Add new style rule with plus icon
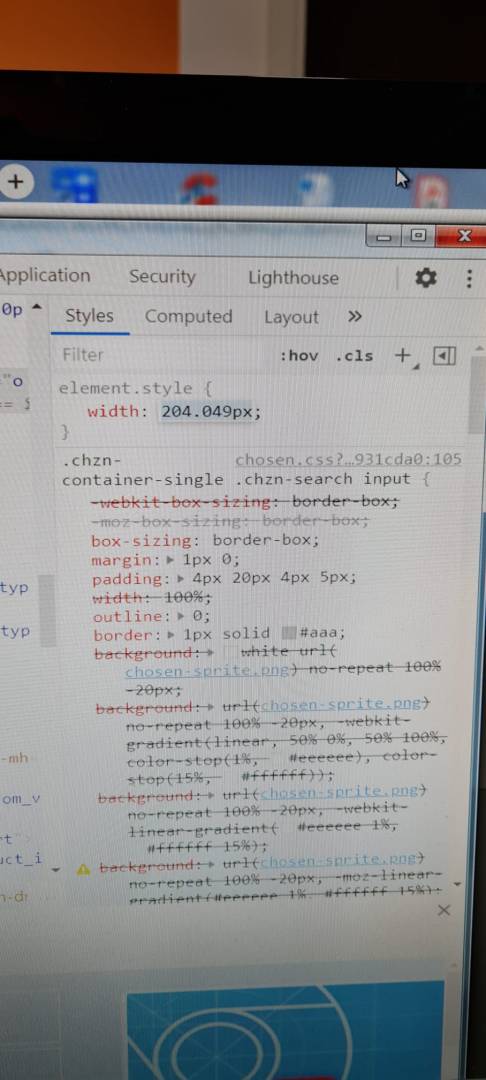The width and height of the screenshot is (486, 1080). point(401,355)
